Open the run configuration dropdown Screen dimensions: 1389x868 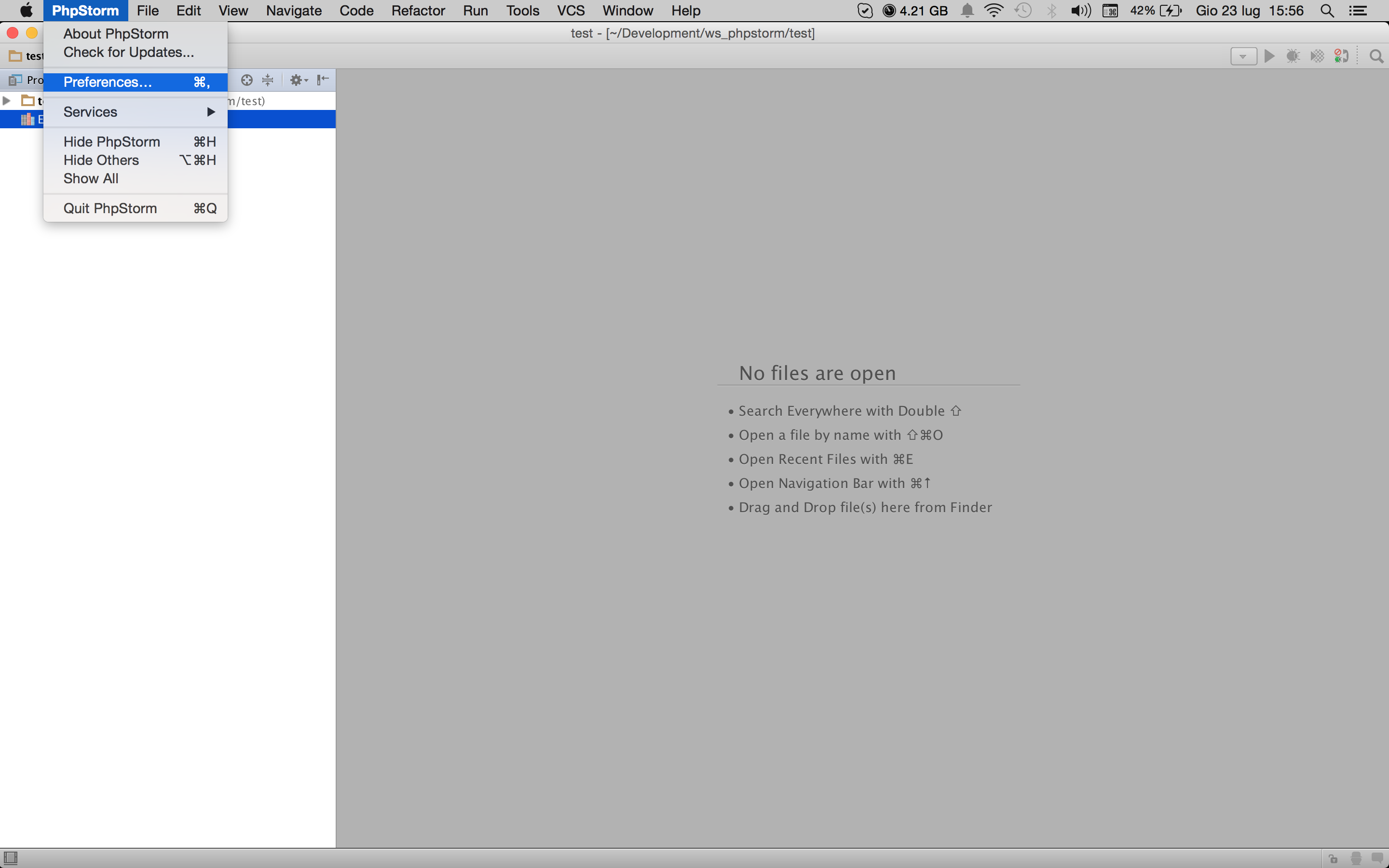[x=1243, y=56]
